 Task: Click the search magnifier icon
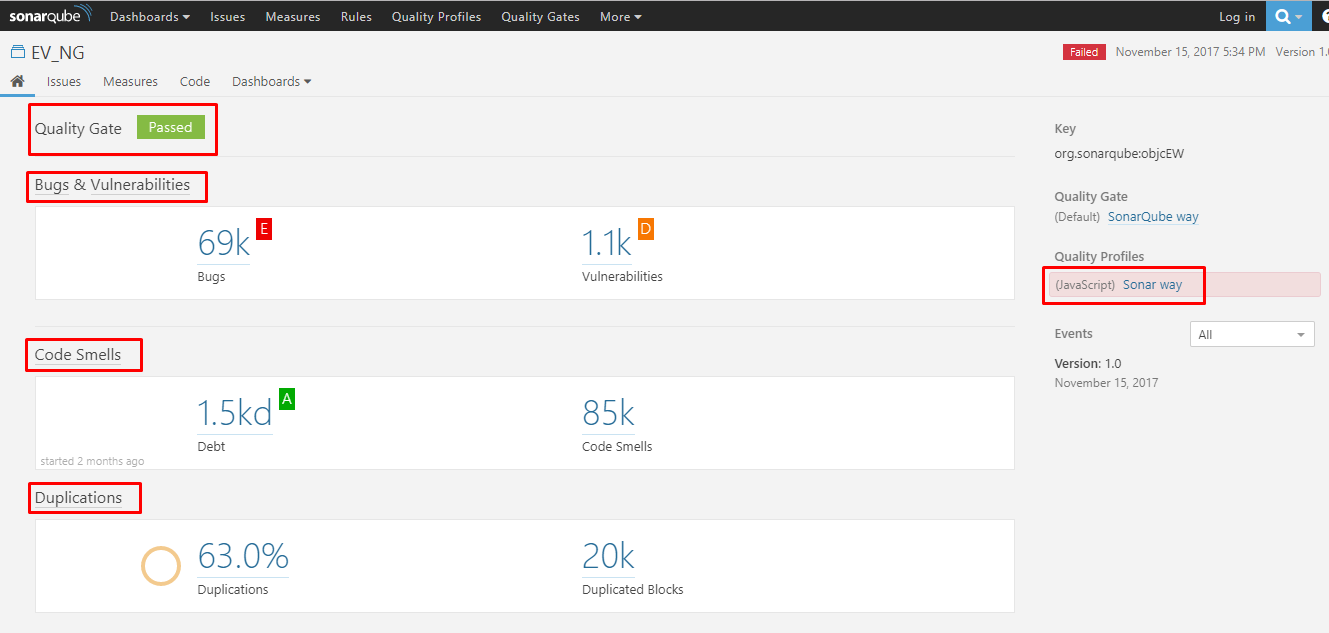(1284, 16)
